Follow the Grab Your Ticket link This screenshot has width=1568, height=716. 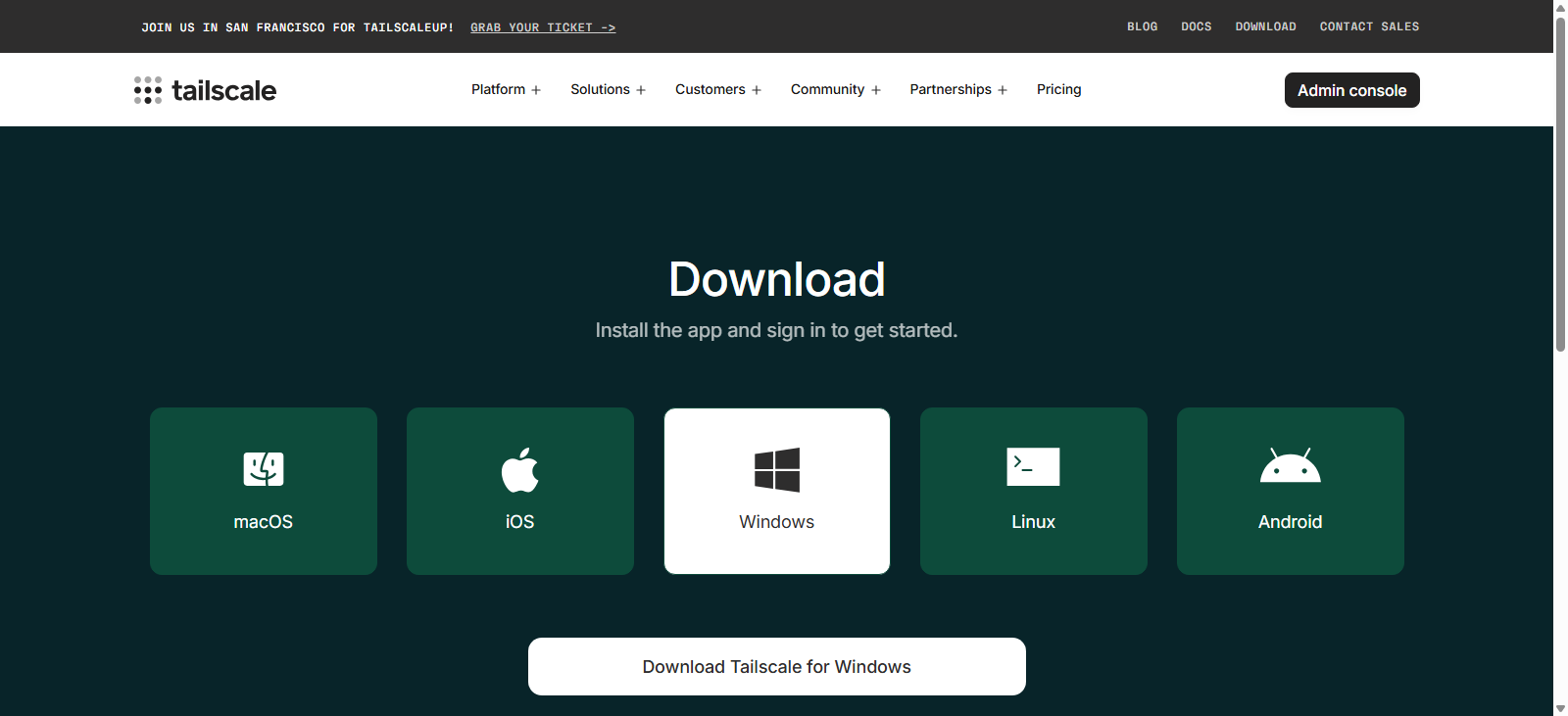(543, 27)
